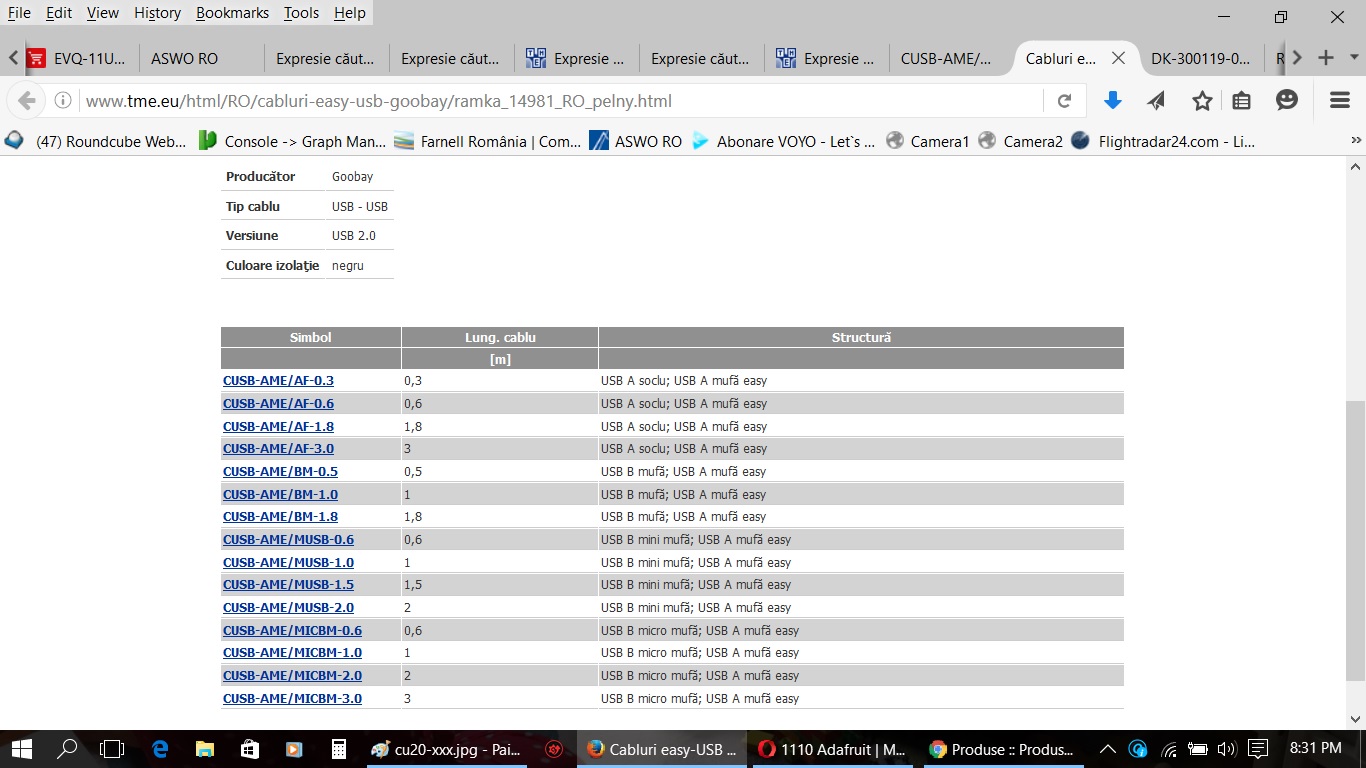Open the Action Center notification icon
Screen dimensions: 1366x768
coord(1259,748)
